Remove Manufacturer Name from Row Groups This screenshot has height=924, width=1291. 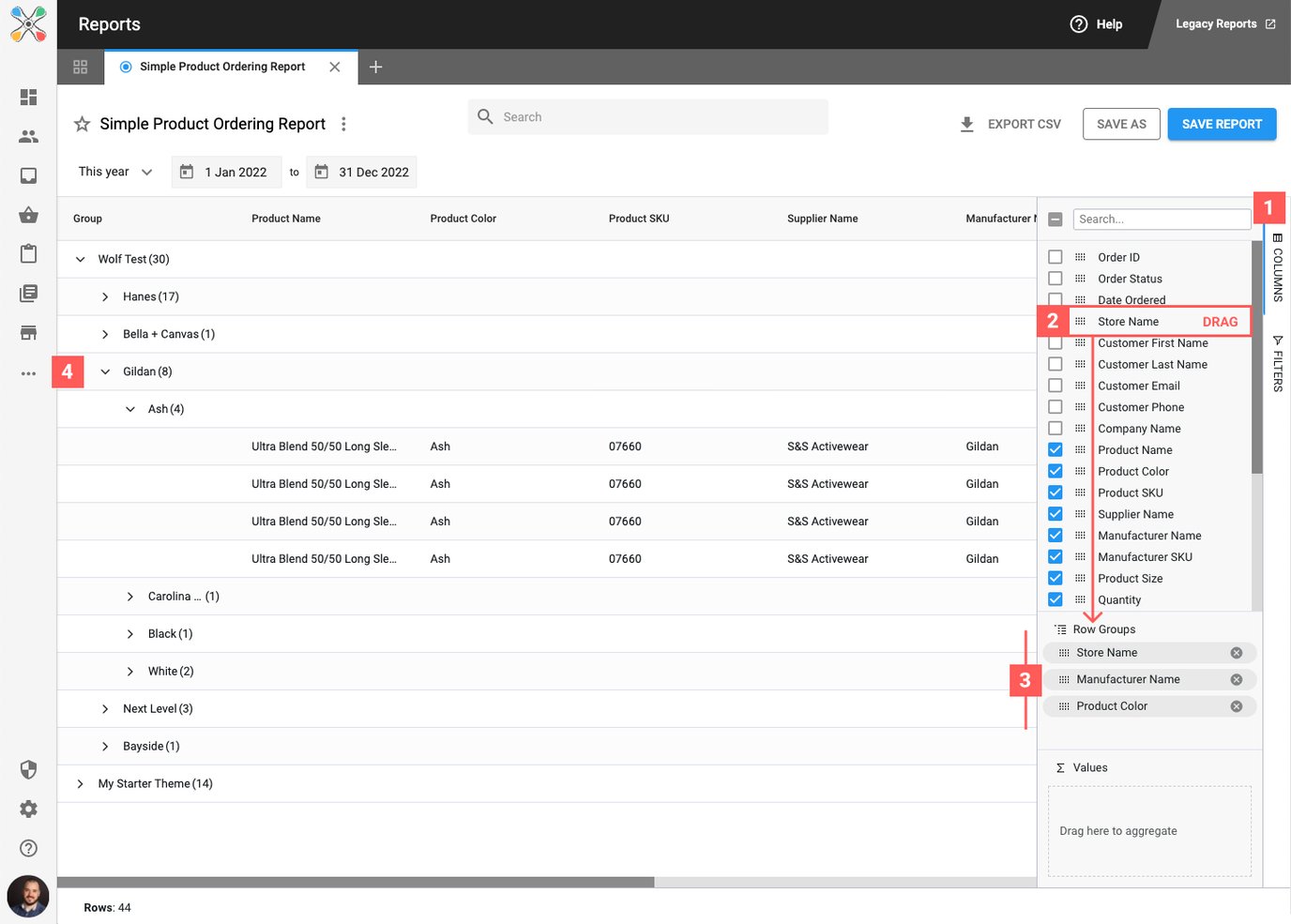pyautogui.click(x=1236, y=680)
